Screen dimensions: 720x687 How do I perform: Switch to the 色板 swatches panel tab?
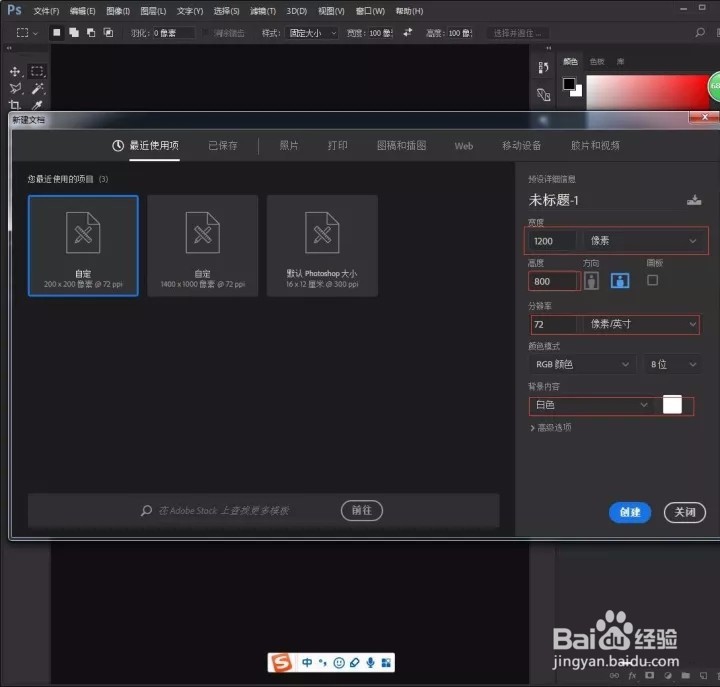597,62
